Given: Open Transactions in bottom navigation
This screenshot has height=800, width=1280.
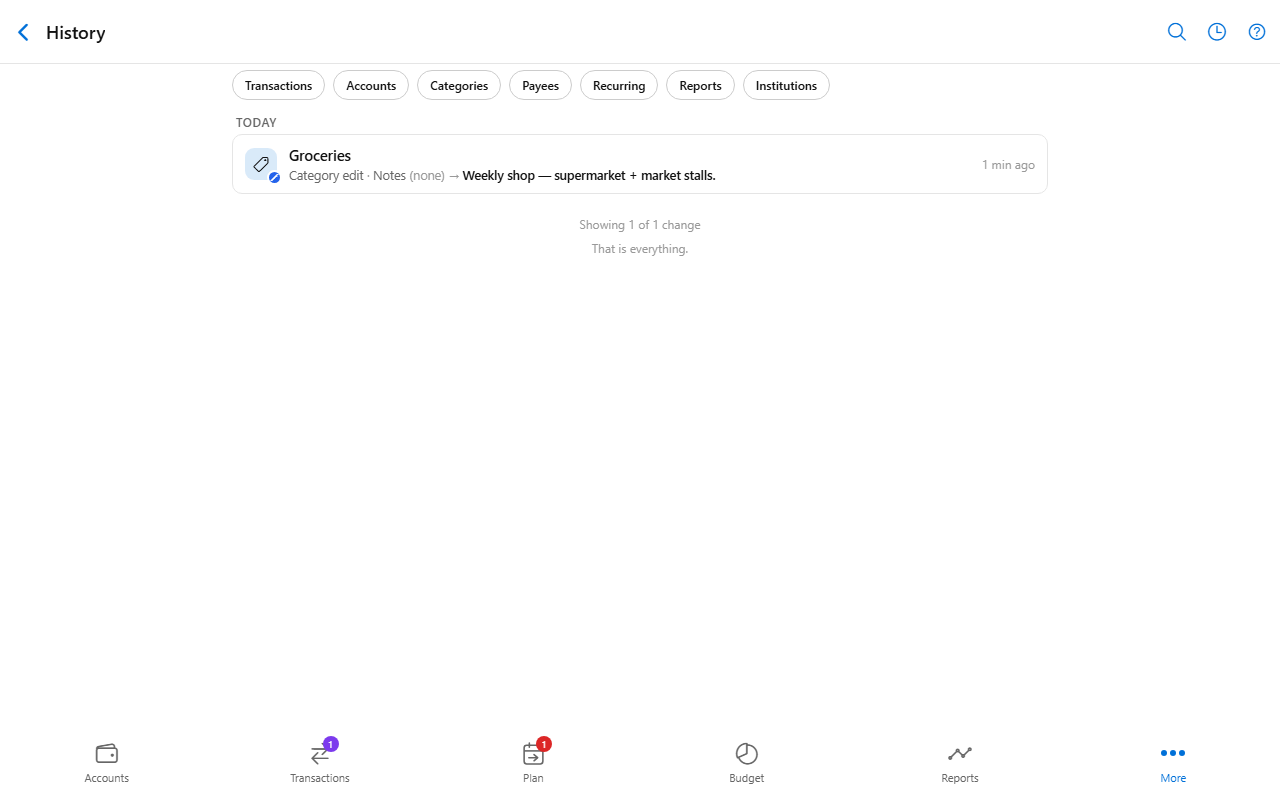Looking at the screenshot, I should pyautogui.click(x=320, y=763).
